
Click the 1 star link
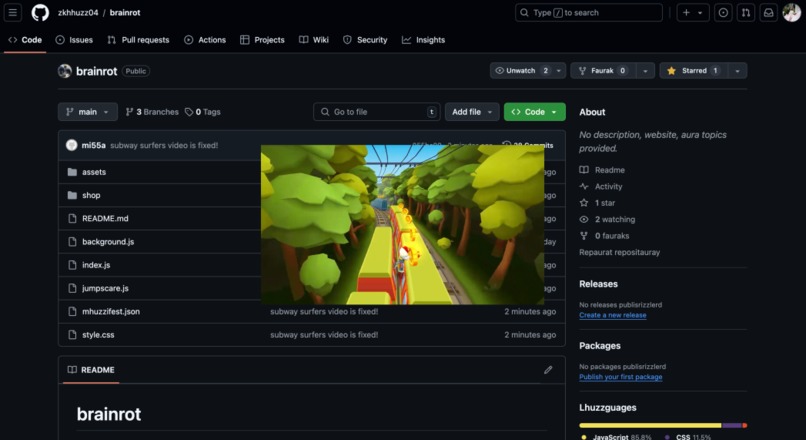pyautogui.click(x=597, y=203)
